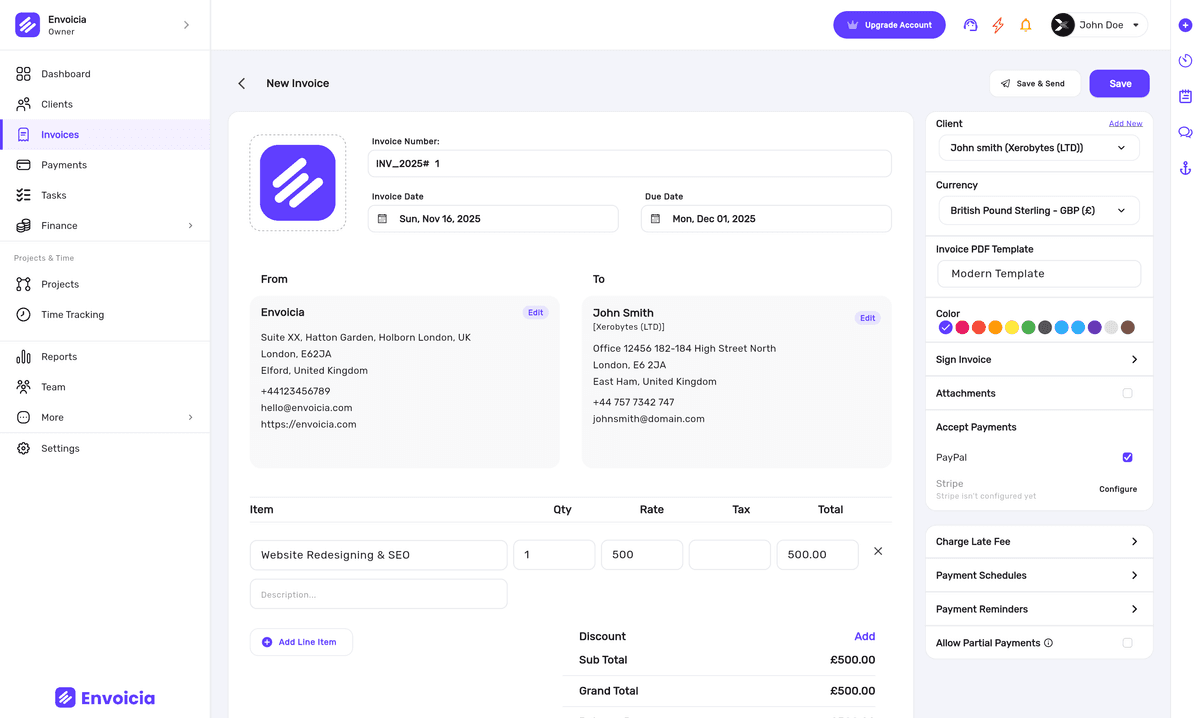Enable the Attachments checkbox
1200x718 pixels.
pos(1127,393)
